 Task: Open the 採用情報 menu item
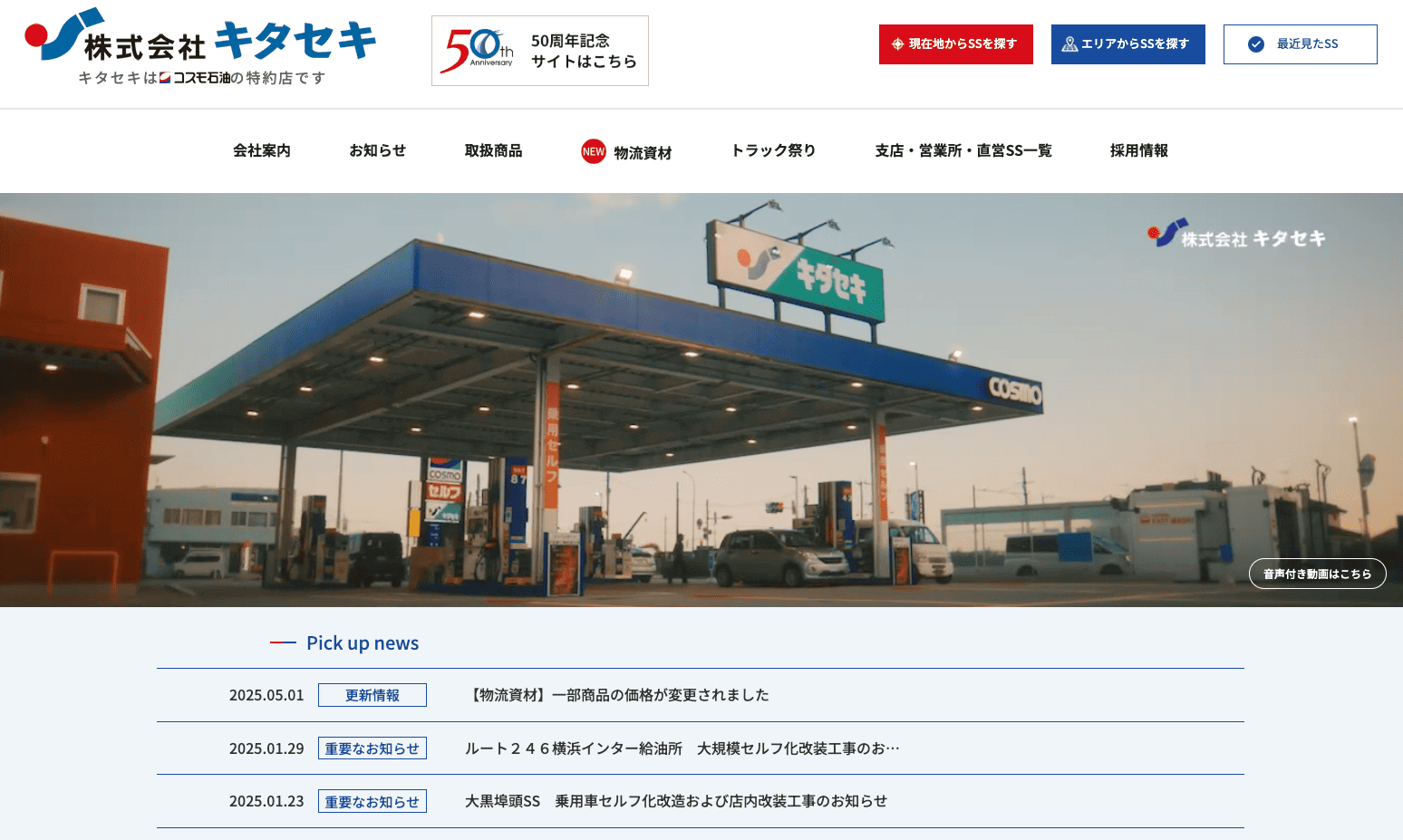(x=1139, y=150)
